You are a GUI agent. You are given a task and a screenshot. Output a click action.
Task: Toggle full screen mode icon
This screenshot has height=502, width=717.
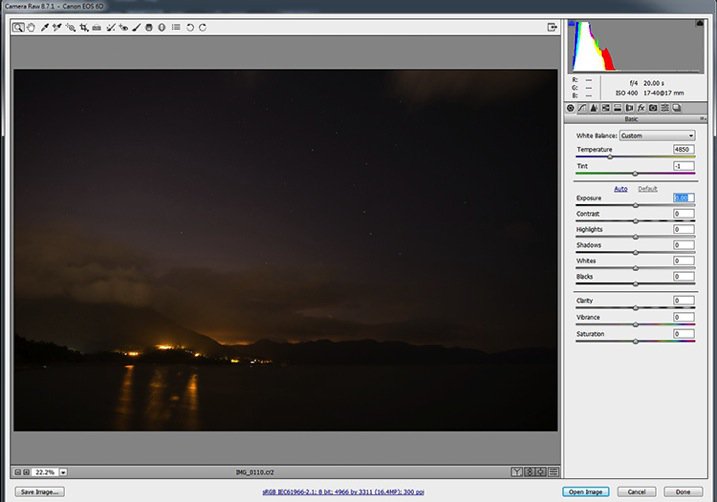pyautogui.click(x=551, y=28)
